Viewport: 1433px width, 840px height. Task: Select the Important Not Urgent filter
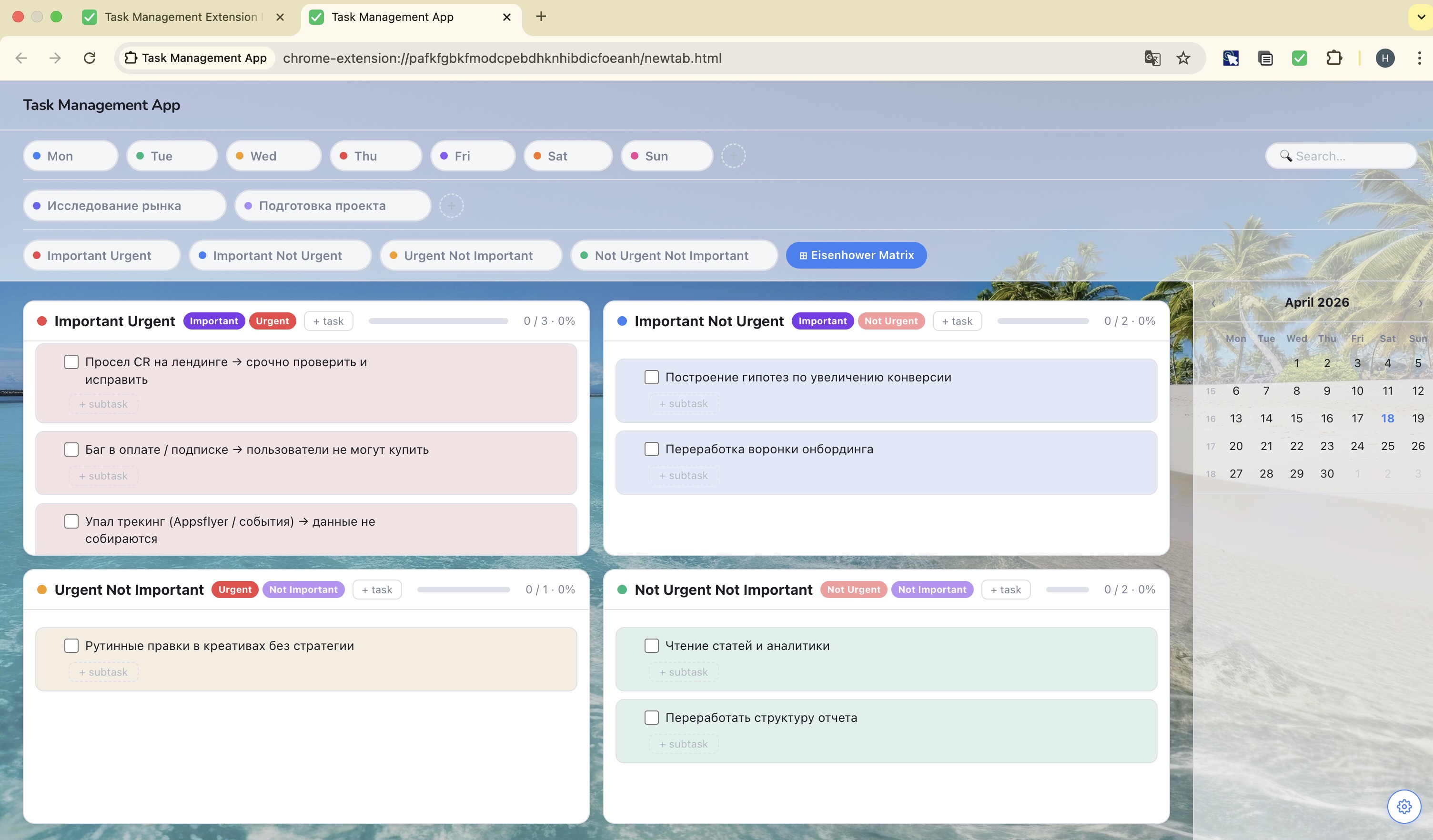(278, 256)
